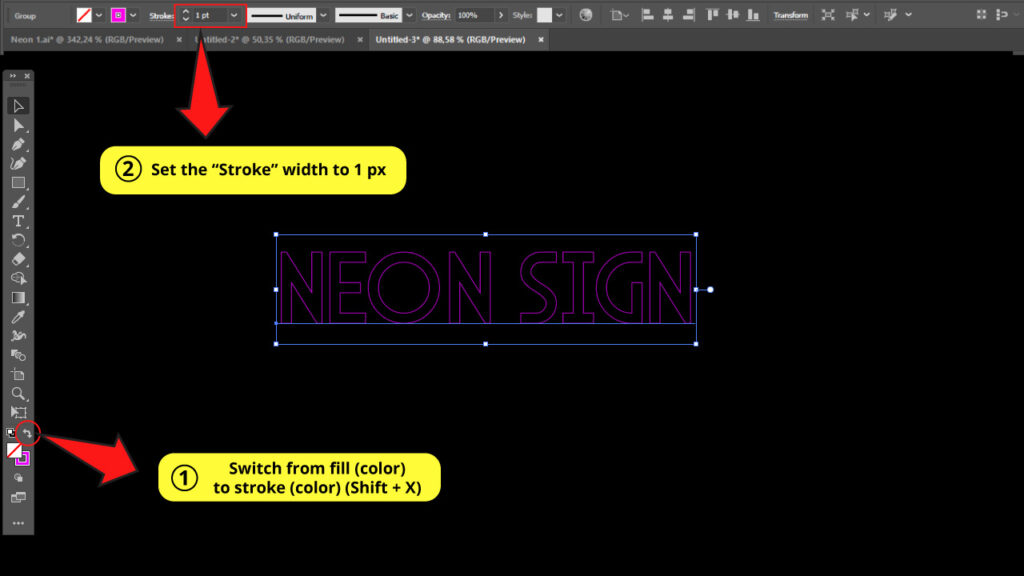Align selected objects to horizontal center
The image size is (1024, 576).
[667, 16]
